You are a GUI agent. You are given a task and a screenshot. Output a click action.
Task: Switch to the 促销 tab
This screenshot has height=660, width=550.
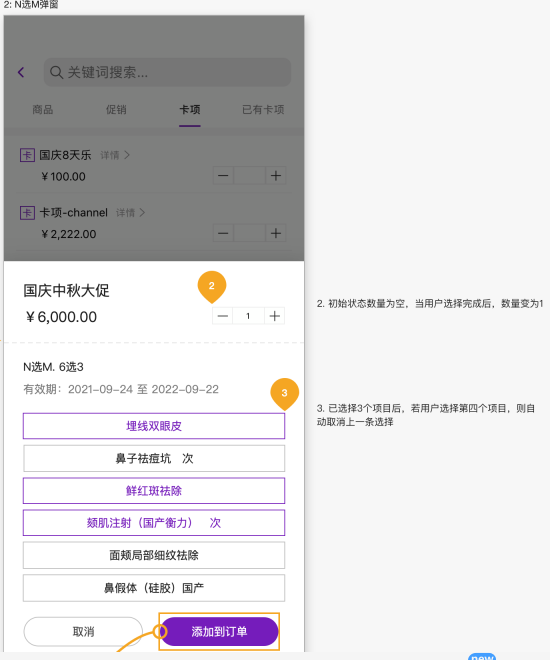point(116,110)
